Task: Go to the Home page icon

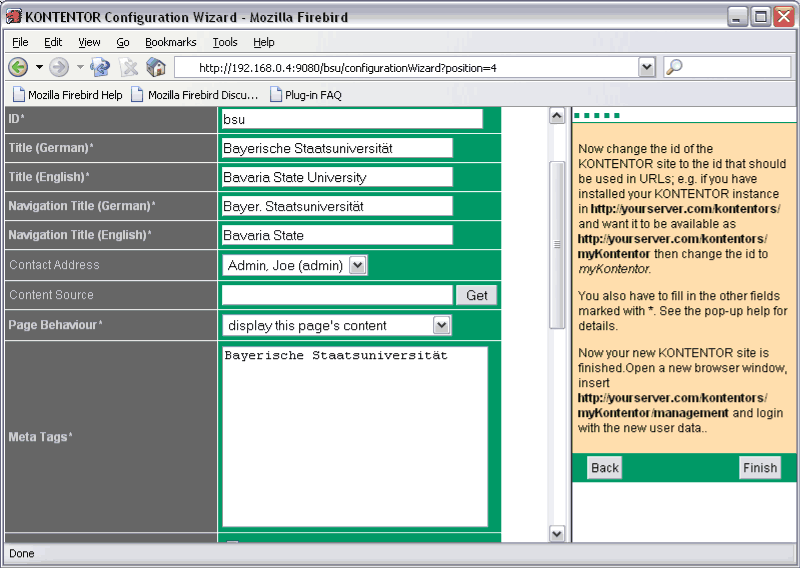Action: (156, 67)
